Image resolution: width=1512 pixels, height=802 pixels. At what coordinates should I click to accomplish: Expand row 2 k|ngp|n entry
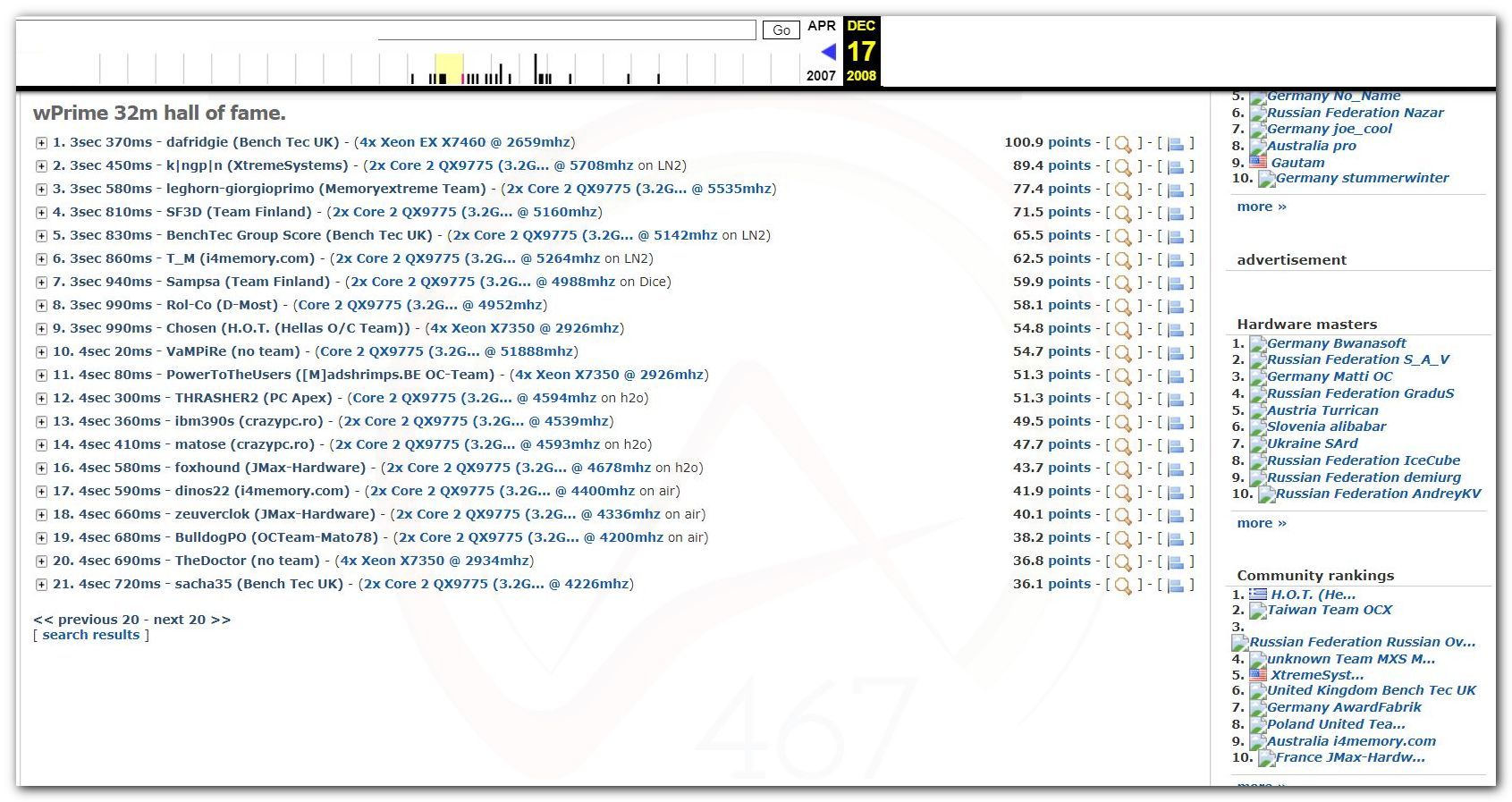click(41, 166)
